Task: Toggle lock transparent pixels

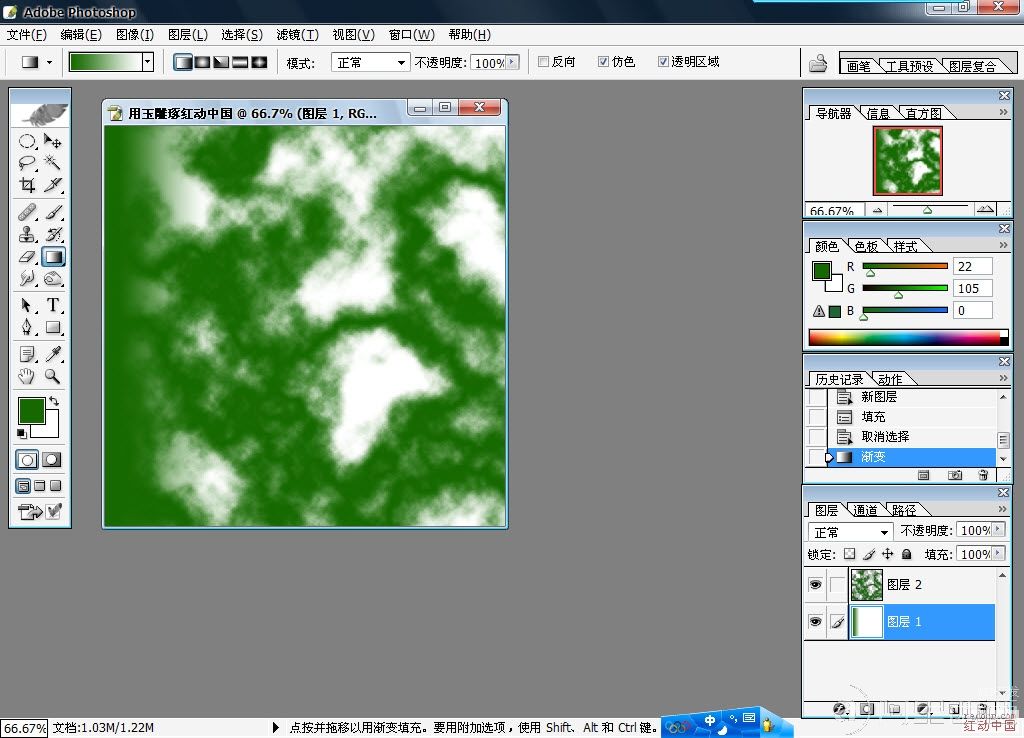Action: pyautogui.click(x=849, y=554)
